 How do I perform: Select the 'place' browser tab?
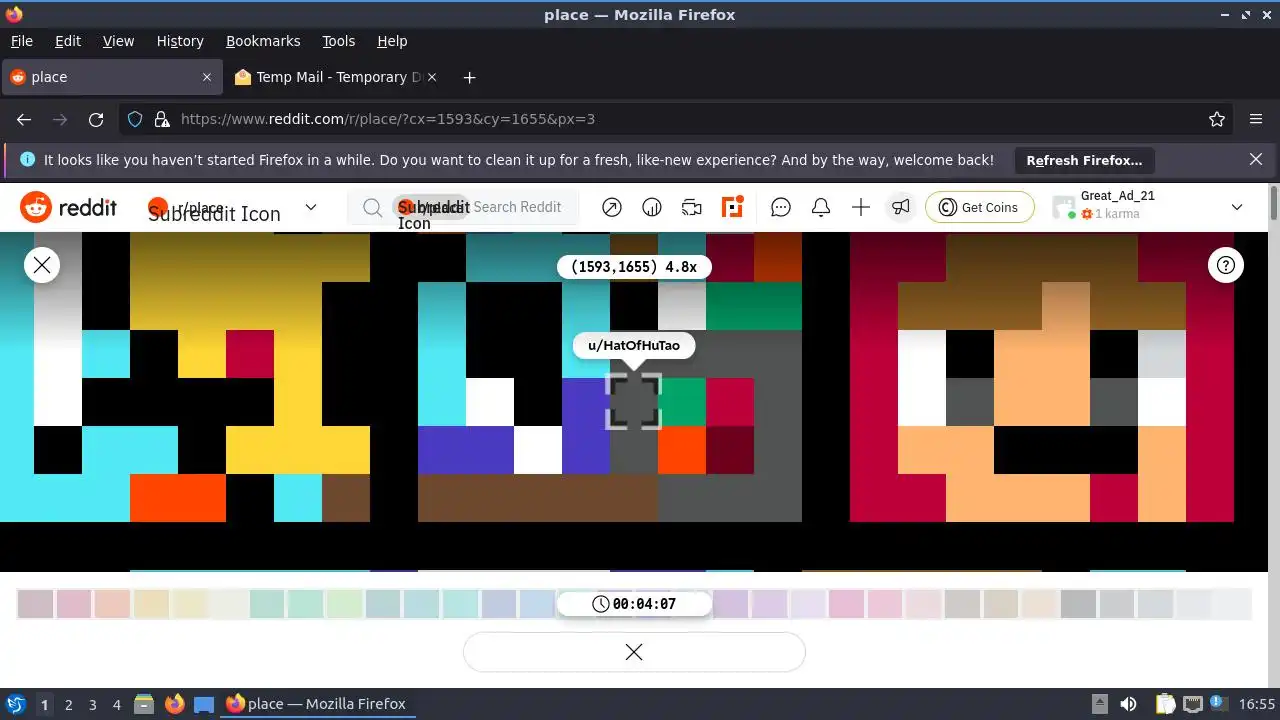tap(110, 77)
